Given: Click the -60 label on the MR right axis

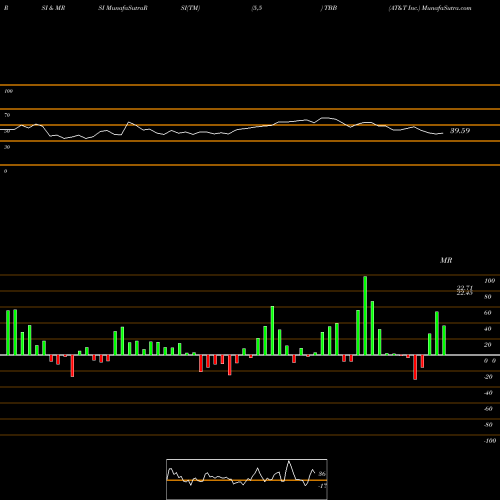Looking at the screenshot, I should coord(488,409).
